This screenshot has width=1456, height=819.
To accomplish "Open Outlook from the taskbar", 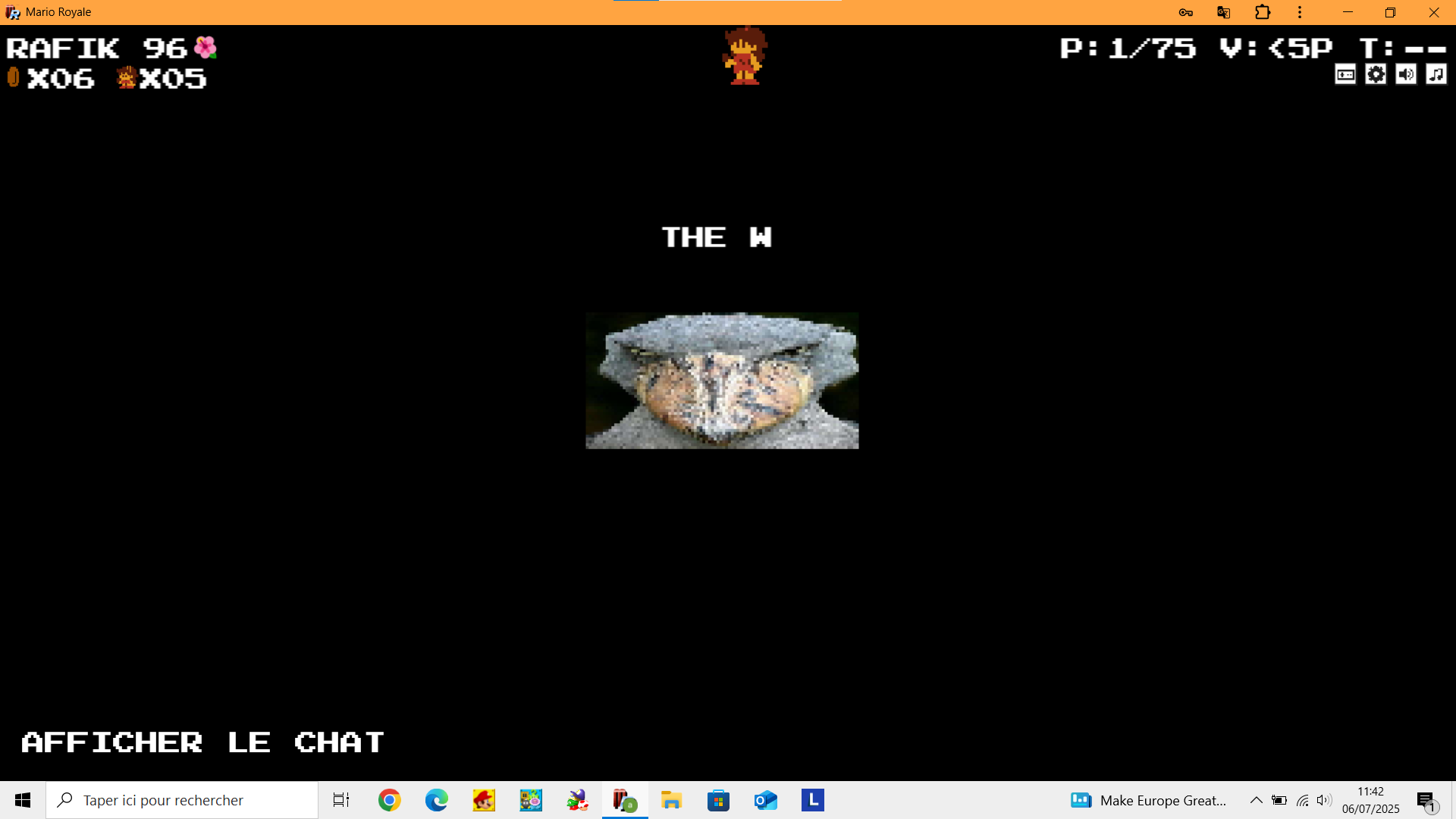I will click(x=766, y=800).
